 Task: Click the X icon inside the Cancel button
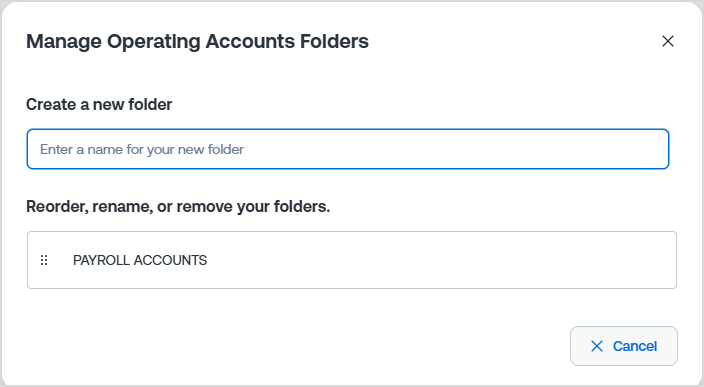(x=597, y=346)
